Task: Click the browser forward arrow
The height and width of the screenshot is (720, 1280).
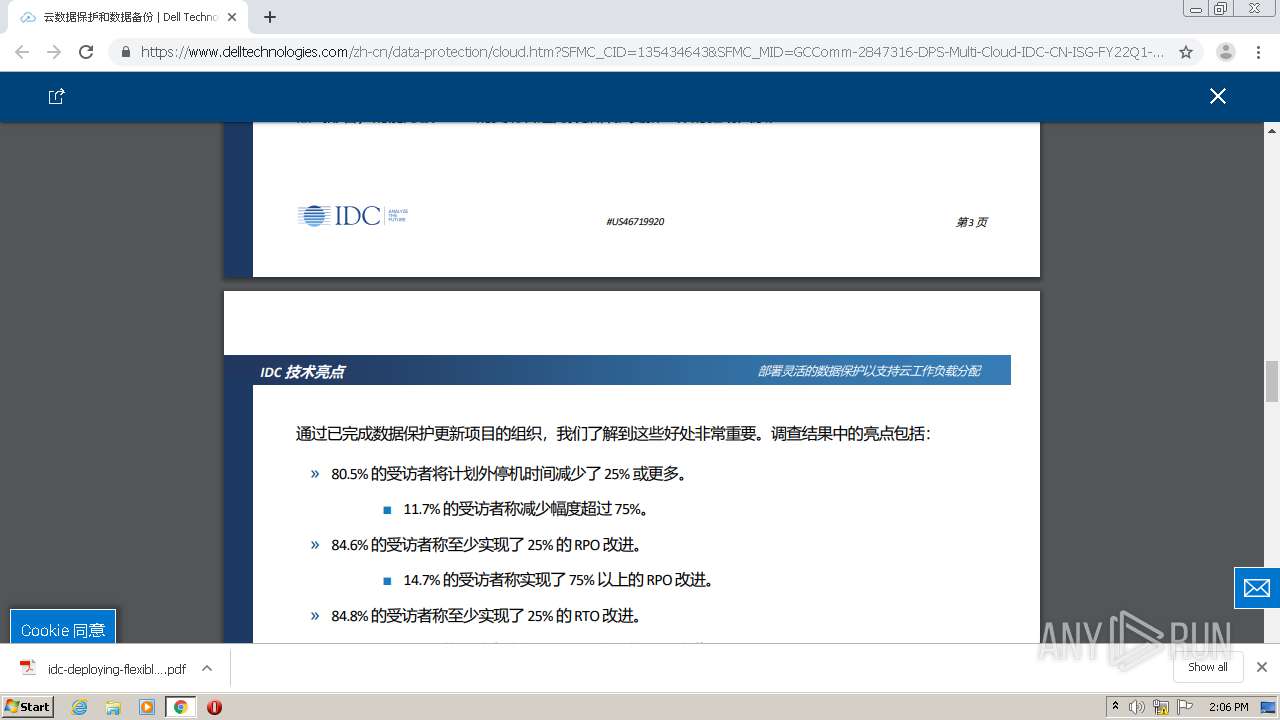Action: tap(54, 52)
